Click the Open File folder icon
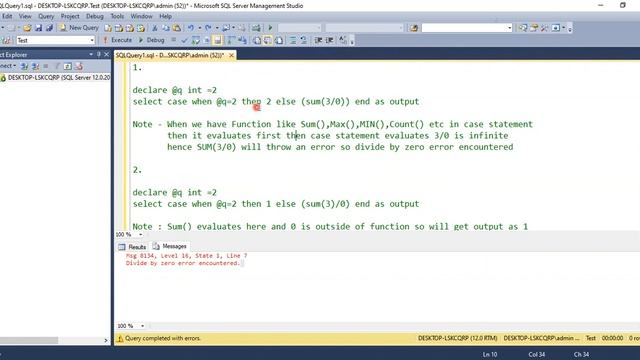The height and width of the screenshot is (360, 640). 27,28
